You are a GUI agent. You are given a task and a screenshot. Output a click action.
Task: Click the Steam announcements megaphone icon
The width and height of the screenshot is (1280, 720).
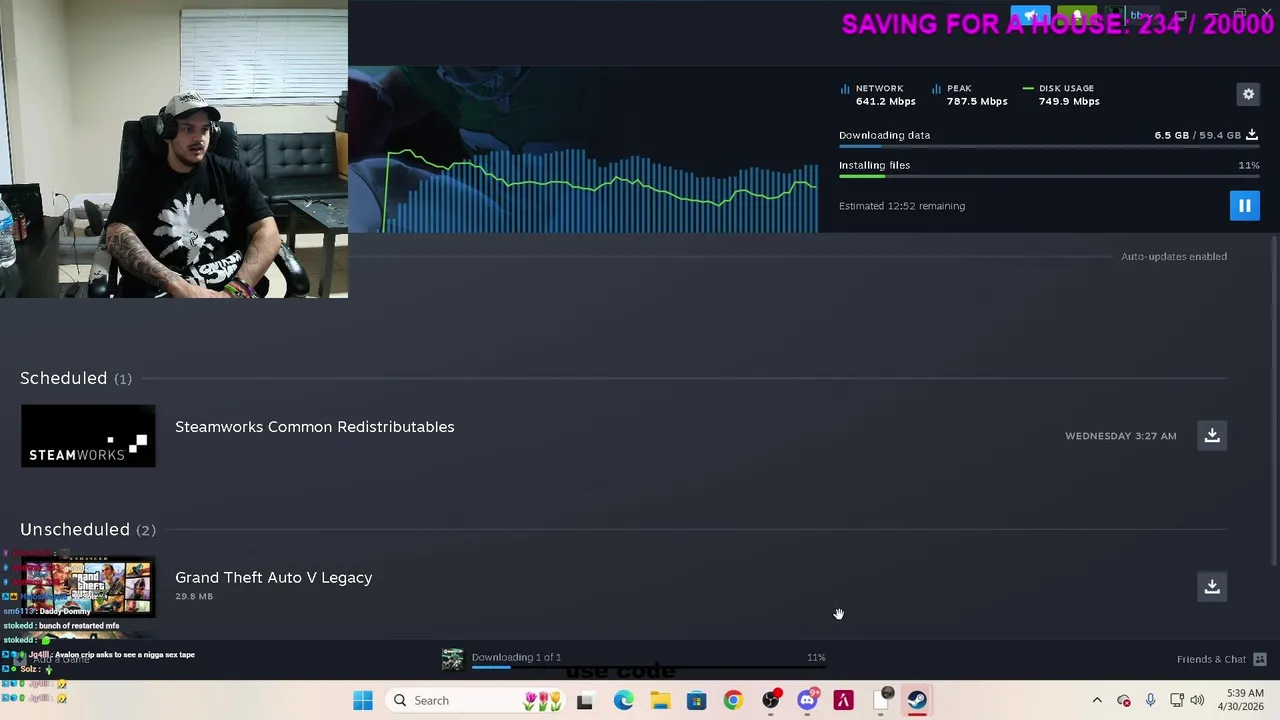point(1030,16)
